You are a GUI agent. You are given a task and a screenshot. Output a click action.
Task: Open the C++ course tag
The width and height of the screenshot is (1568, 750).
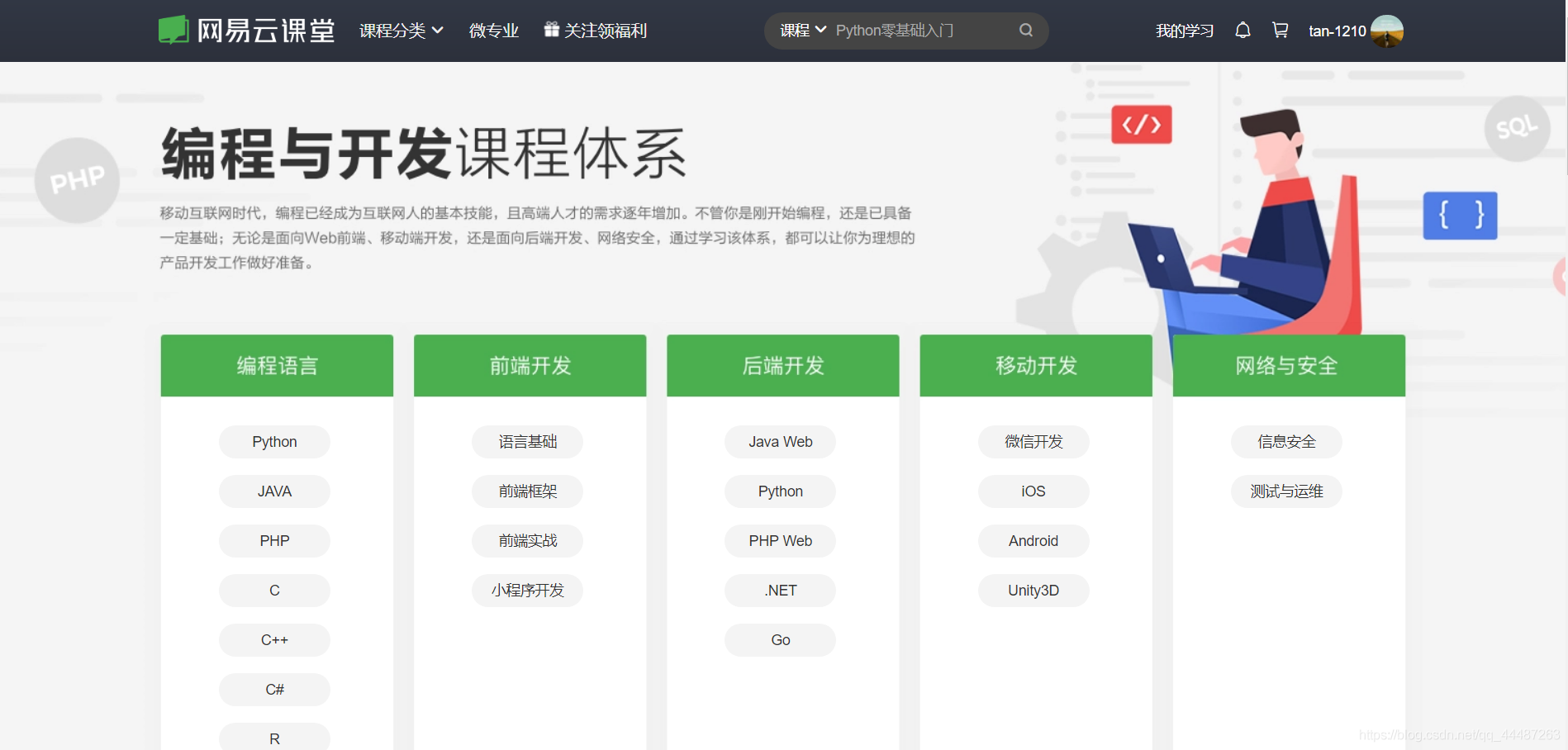click(x=274, y=640)
